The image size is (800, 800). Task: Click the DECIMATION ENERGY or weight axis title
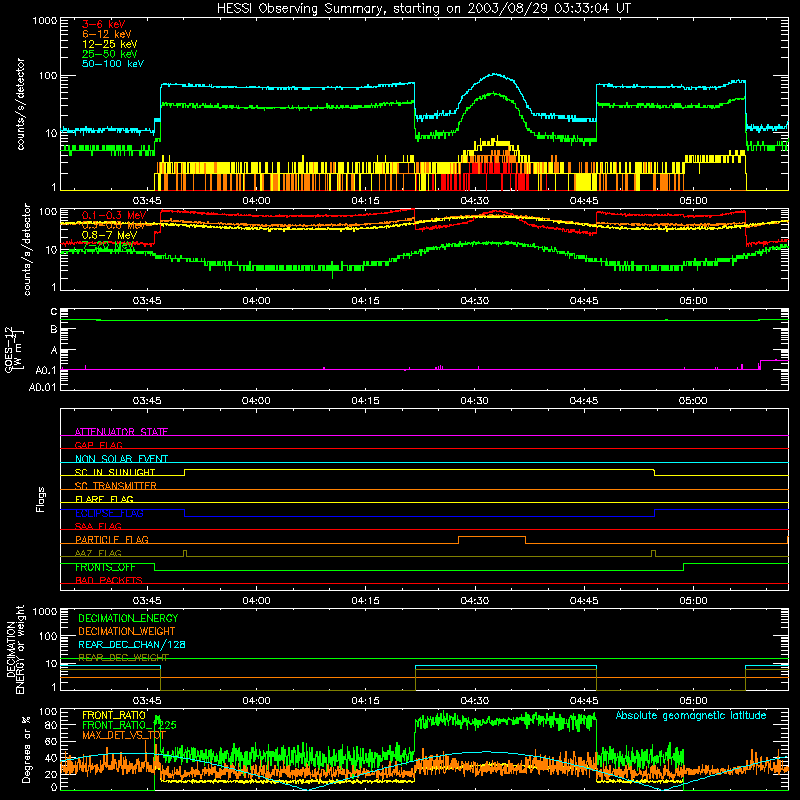[15, 649]
